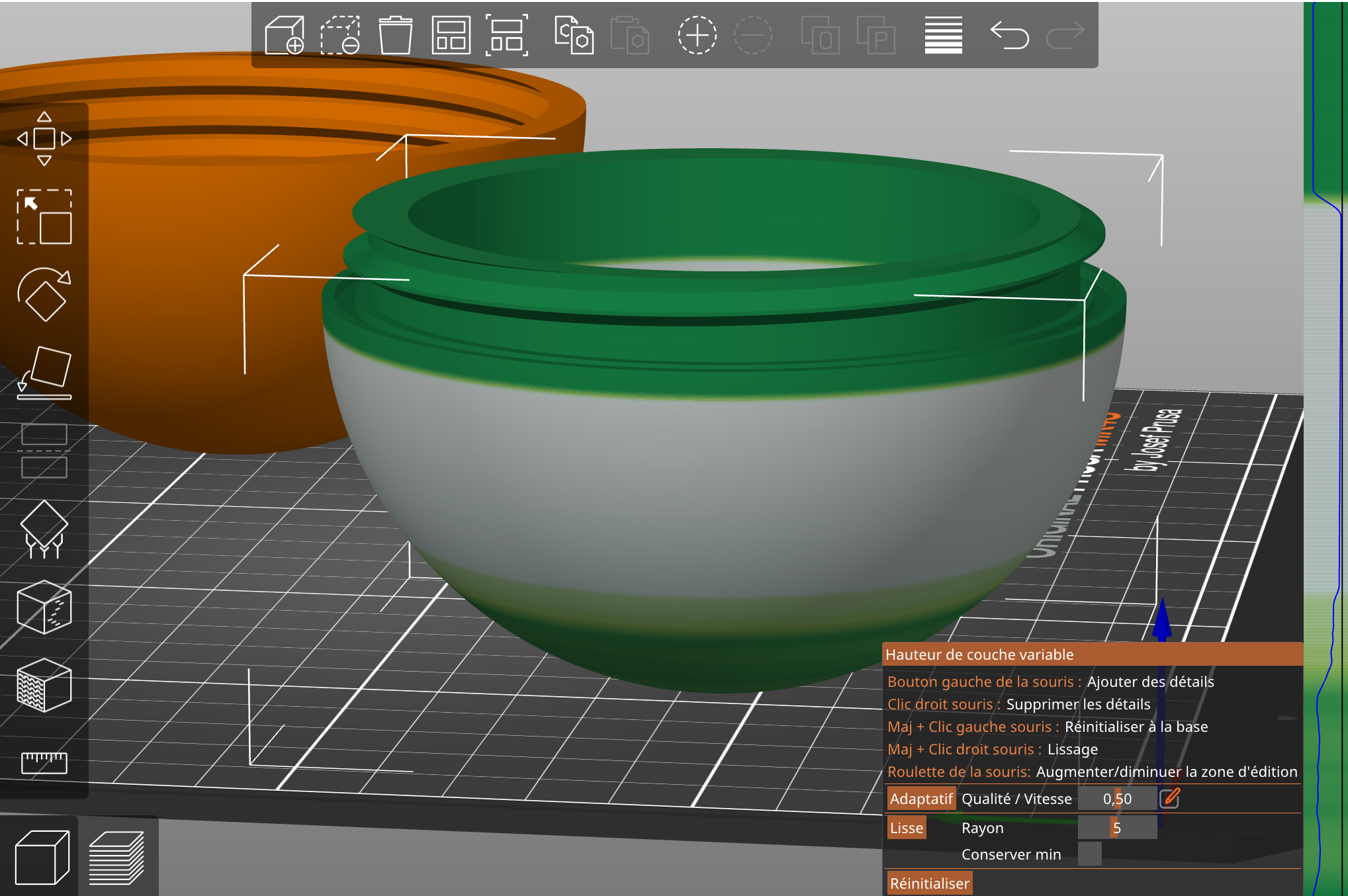
Task: Toggle the Conserver min checkbox
Action: click(x=1089, y=854)
